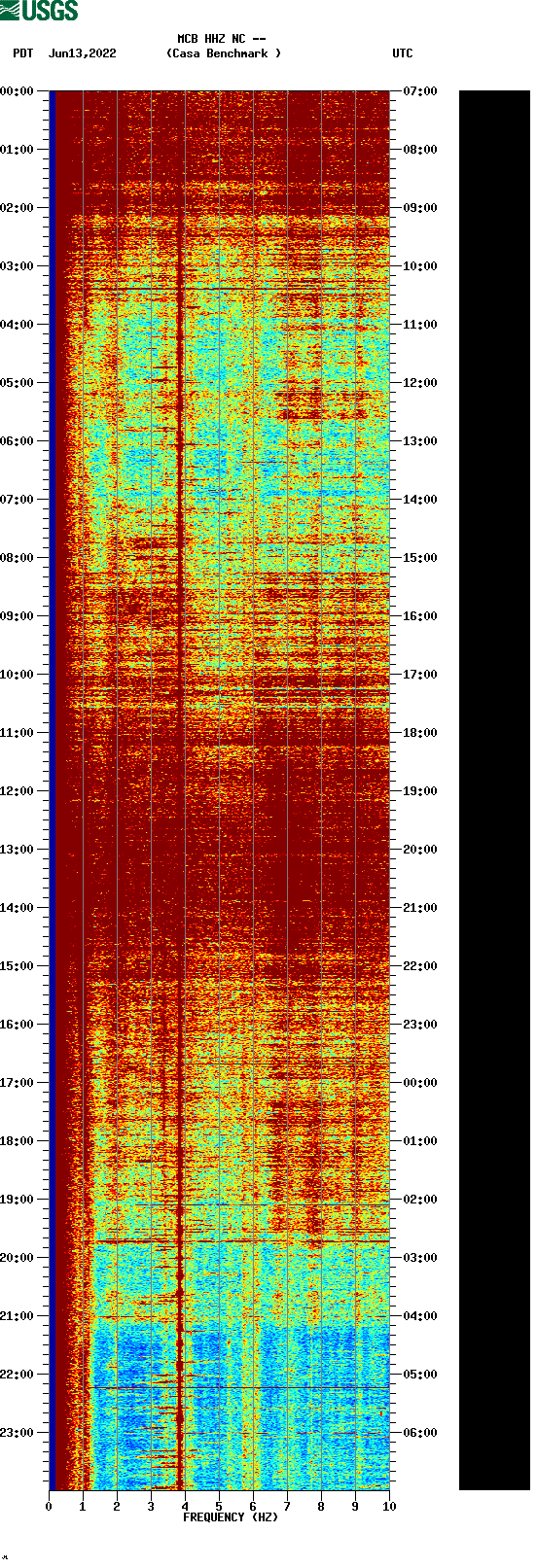Click UTC time label '00:00'
This screenshot has height=1568, width=537.
point(420,1083)
